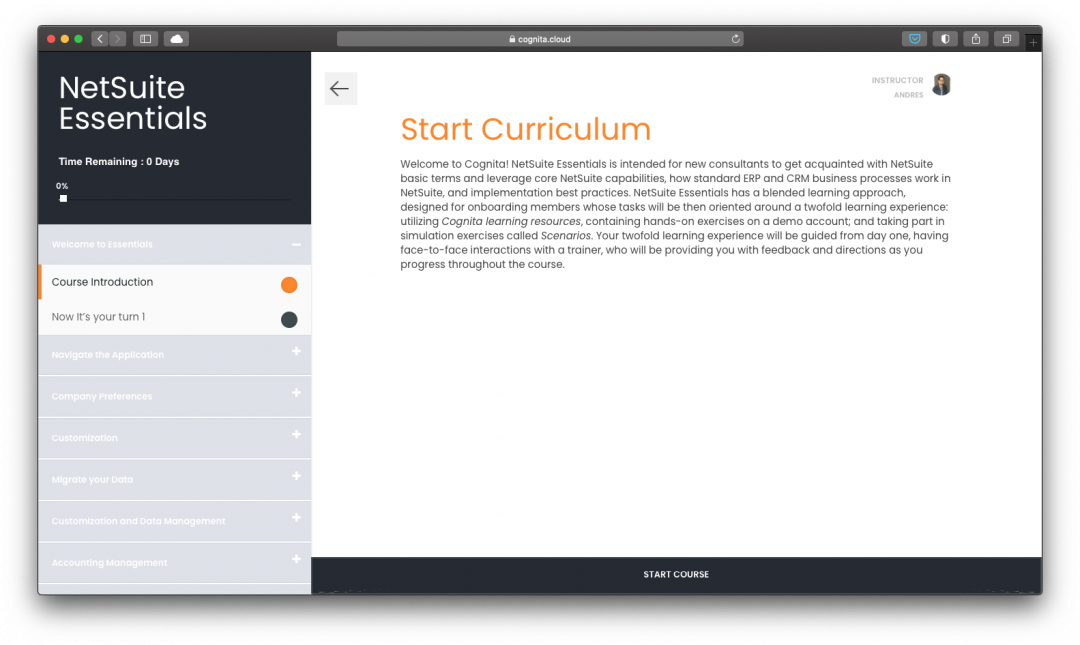Screen dimensions: 1080x645
Task: Click the NetSuite Essentials course title
Action: 133,103
